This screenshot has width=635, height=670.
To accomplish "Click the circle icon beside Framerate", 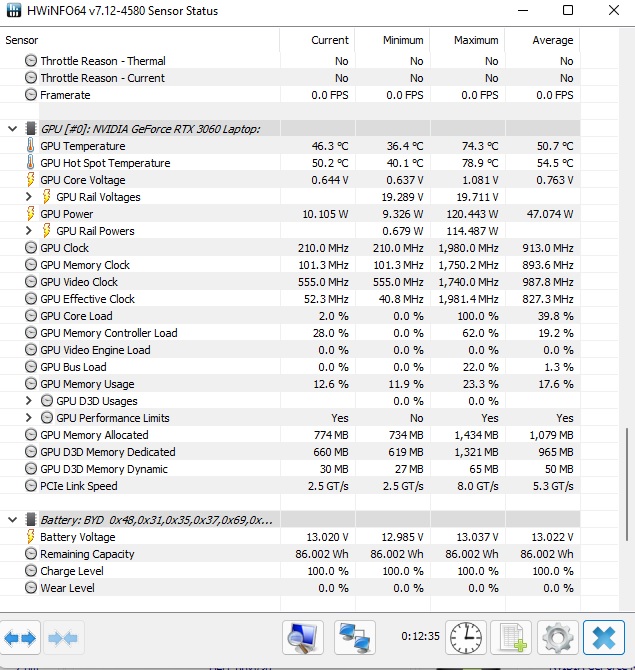I will pos(31,95).
